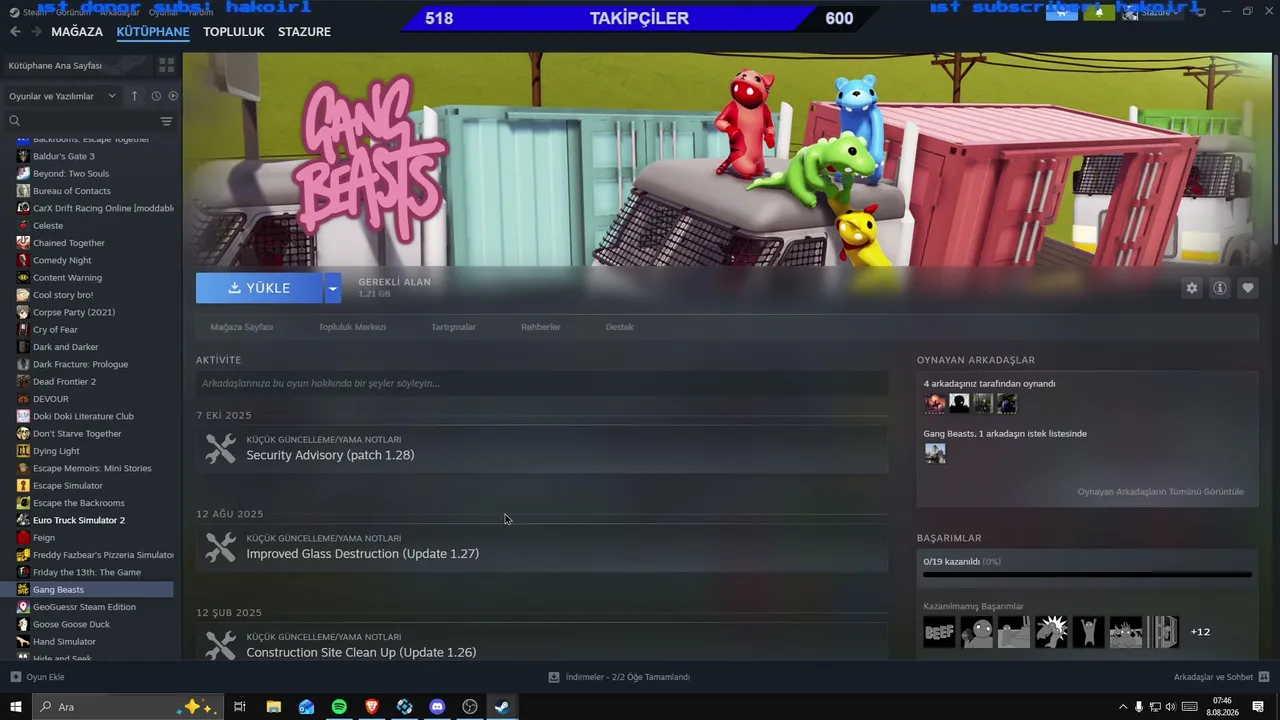Open the Arkadaşlar menu

120,12
